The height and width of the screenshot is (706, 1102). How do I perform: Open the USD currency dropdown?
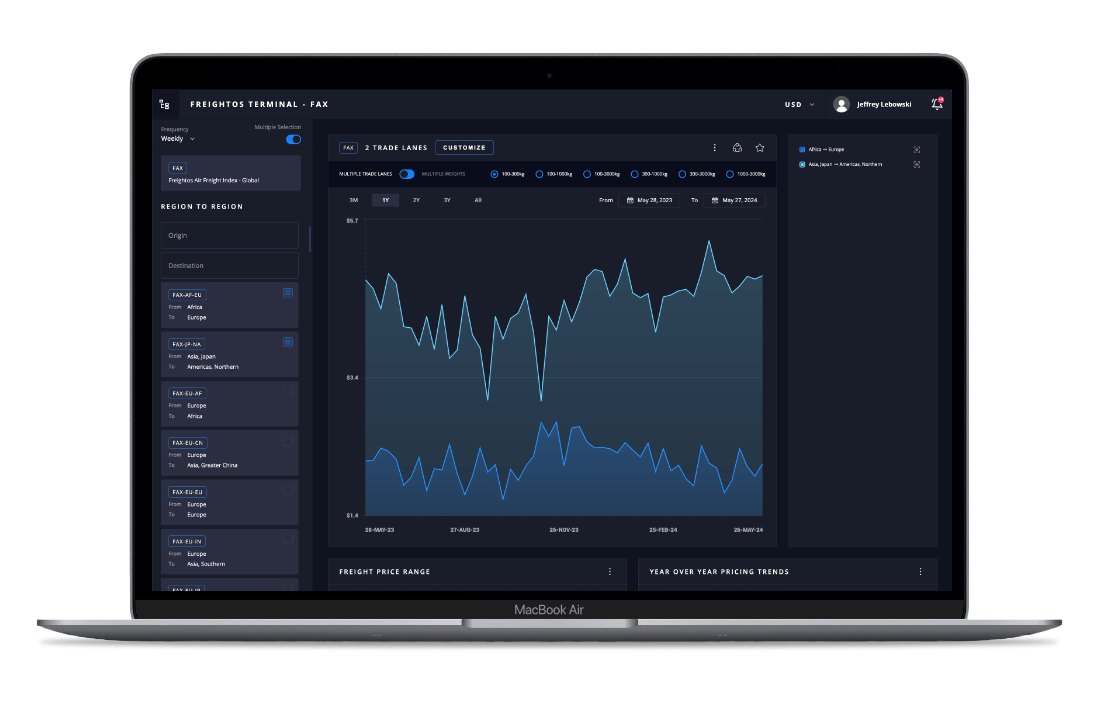(799, 104)
